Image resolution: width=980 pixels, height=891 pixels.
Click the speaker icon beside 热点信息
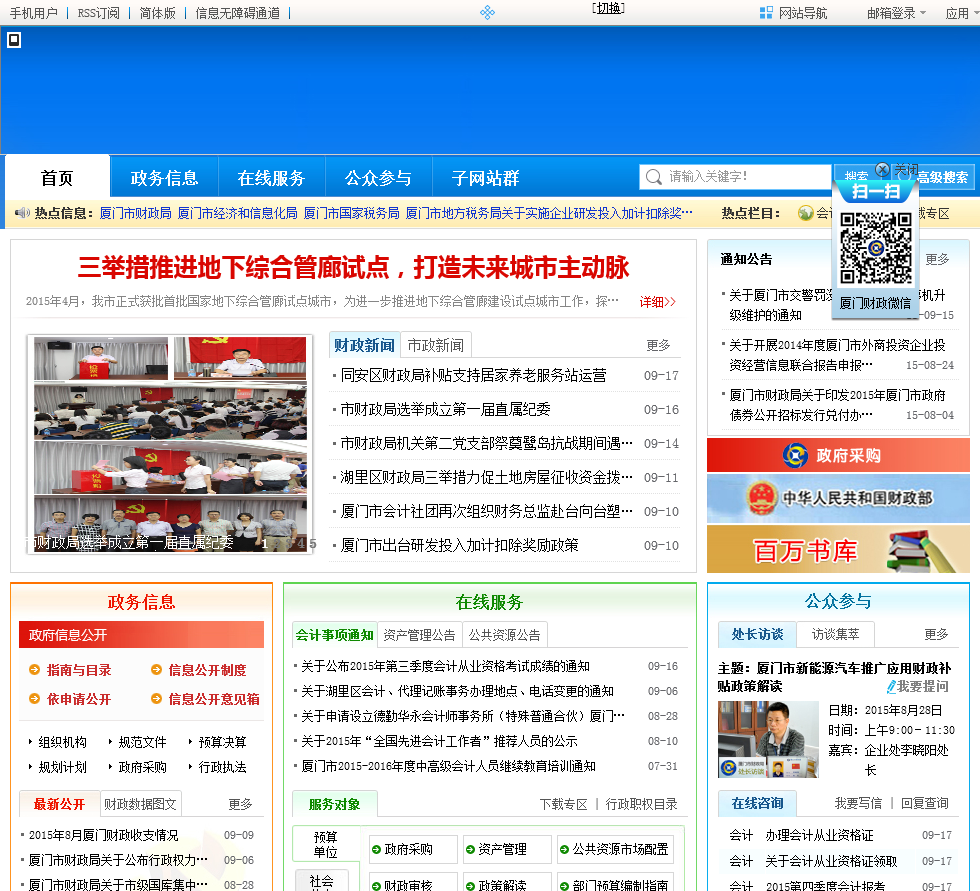tap(22, 213)
